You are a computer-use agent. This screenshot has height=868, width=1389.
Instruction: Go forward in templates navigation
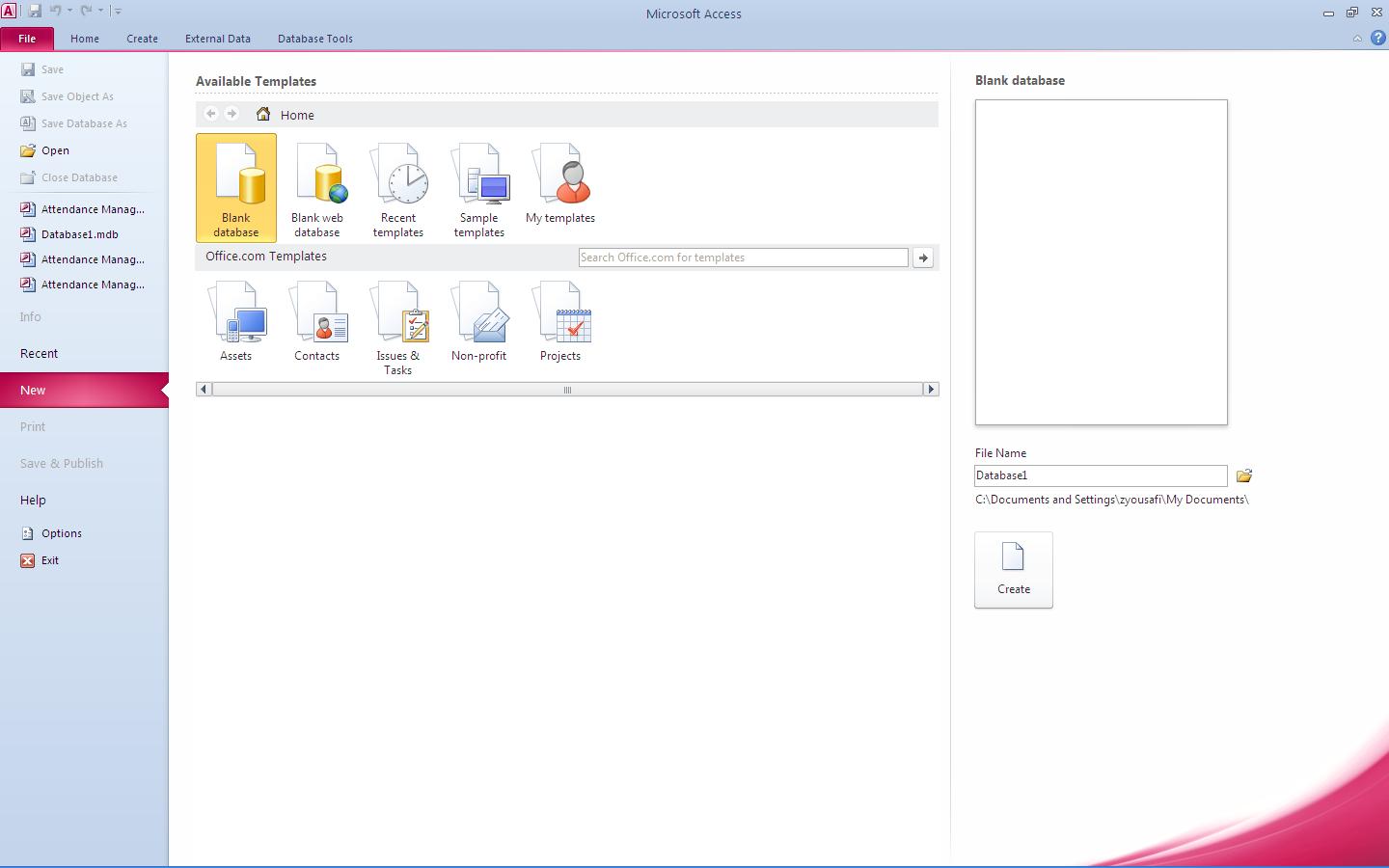pyautogui.click(x=231, y=114)
